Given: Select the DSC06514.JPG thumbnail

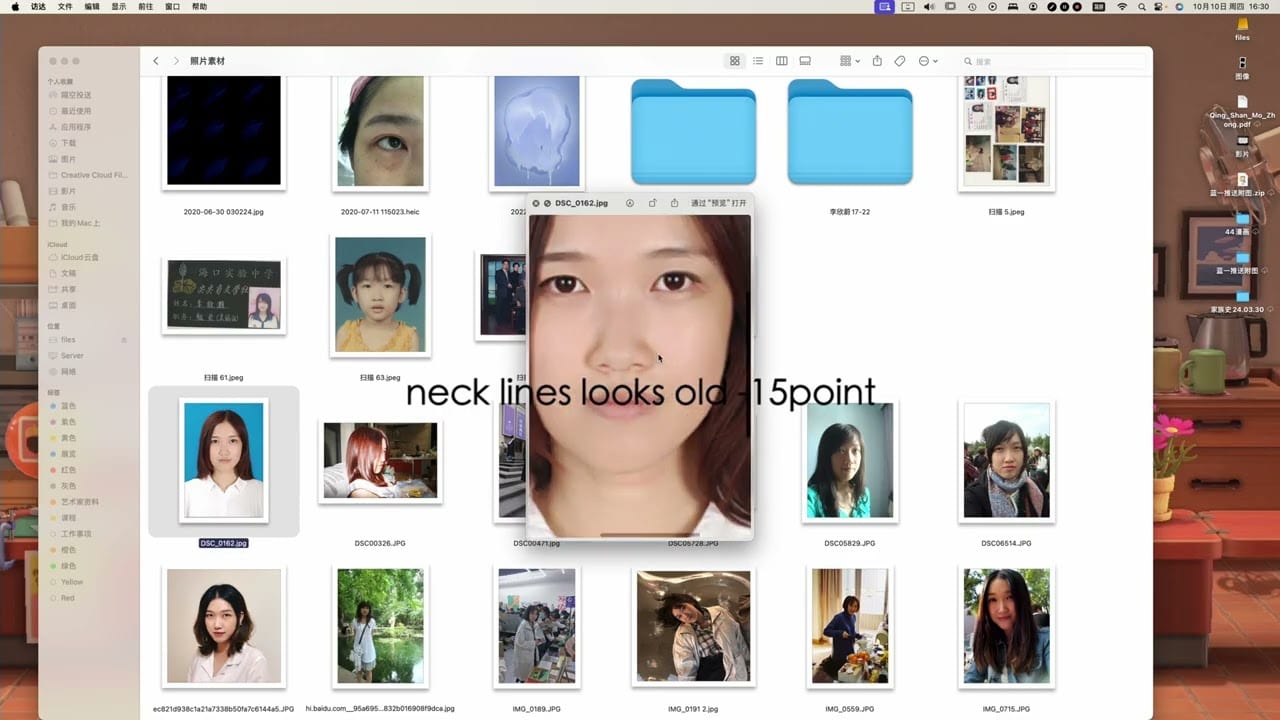Looking at the screenshot, I should (1006, 461).
